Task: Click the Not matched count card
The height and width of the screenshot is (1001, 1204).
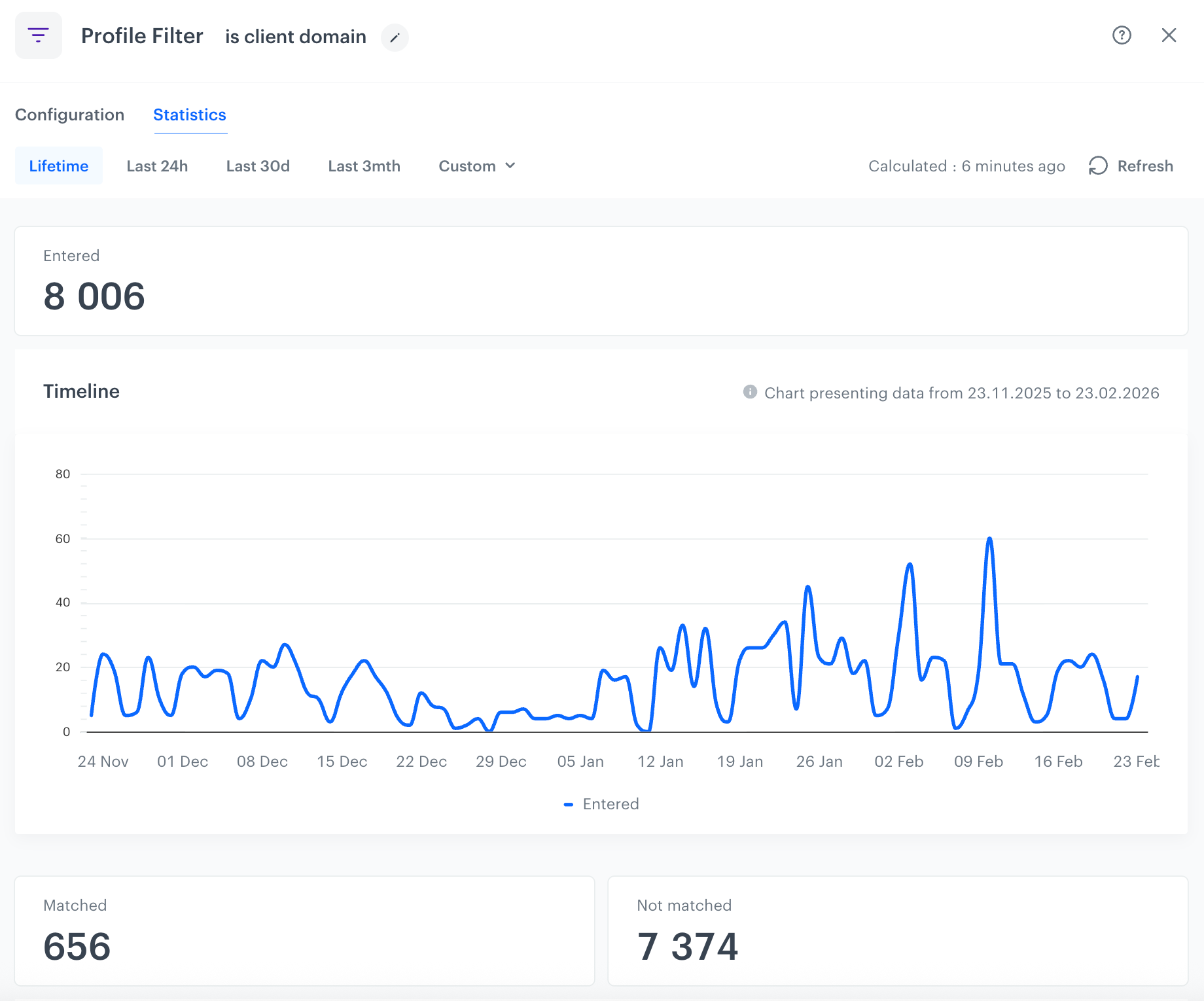Action: 897,930
